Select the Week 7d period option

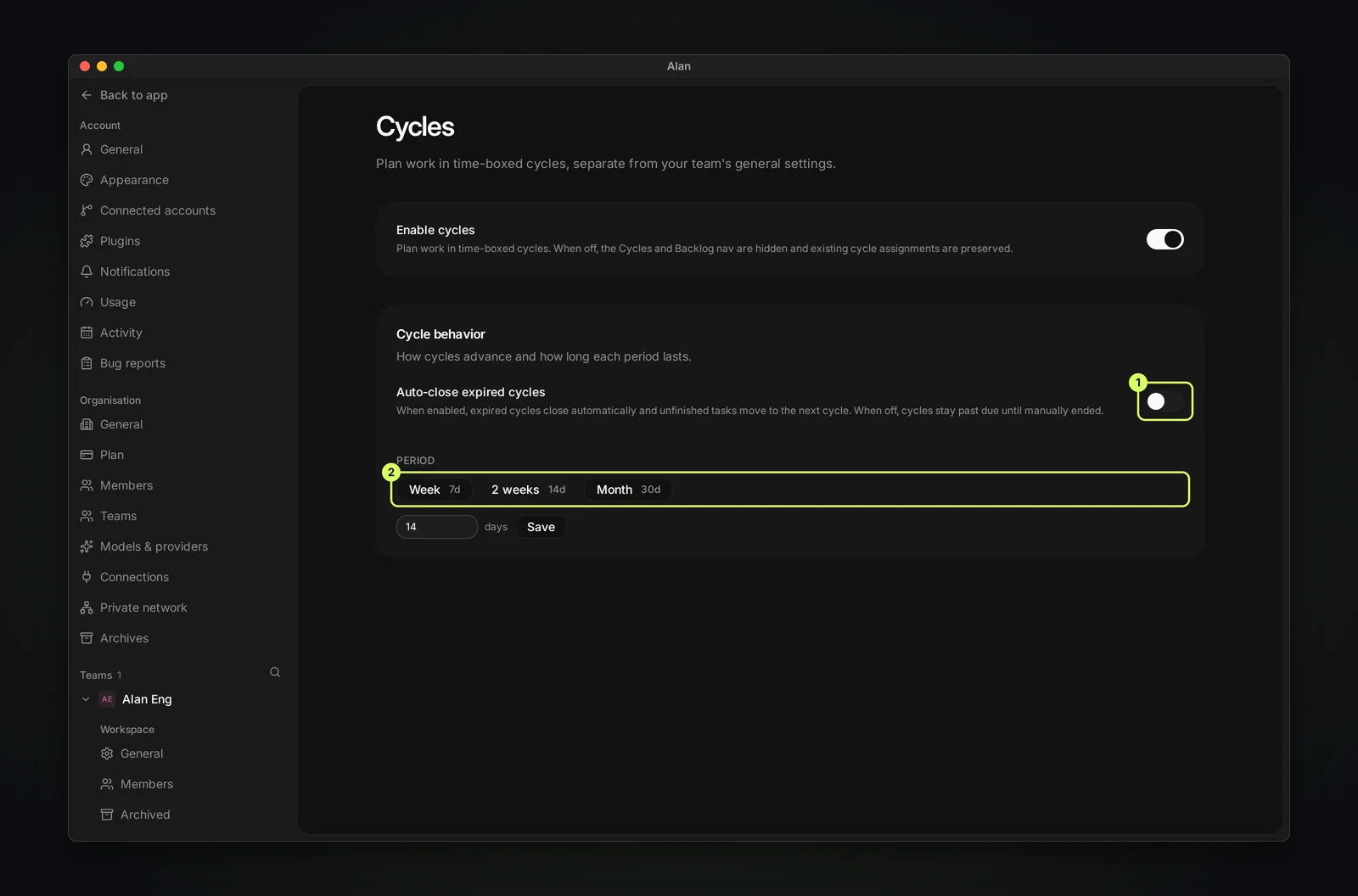pyautogui.click(x=435, y=490)
